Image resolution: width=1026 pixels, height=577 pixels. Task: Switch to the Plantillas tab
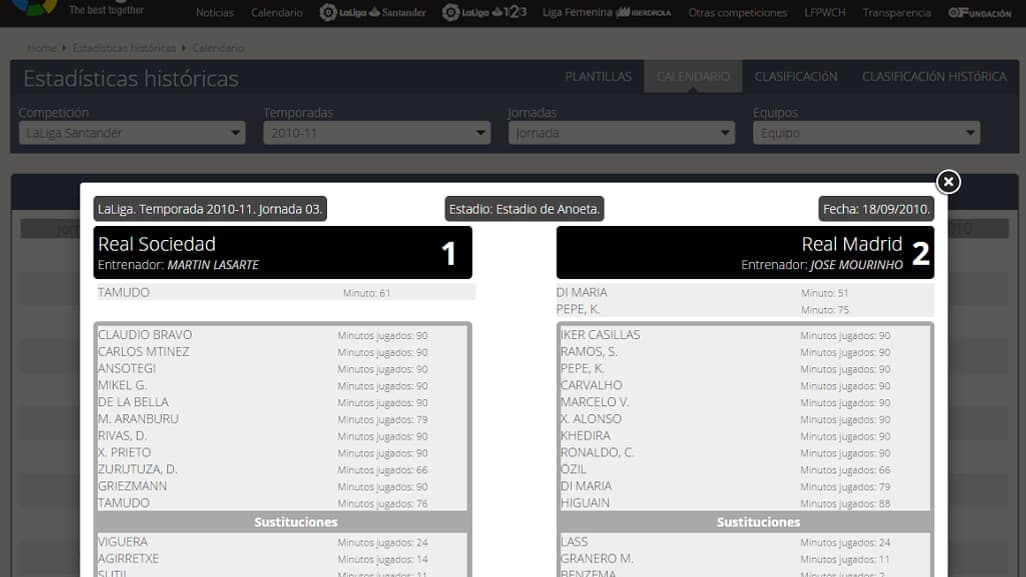tap(598, 77)
